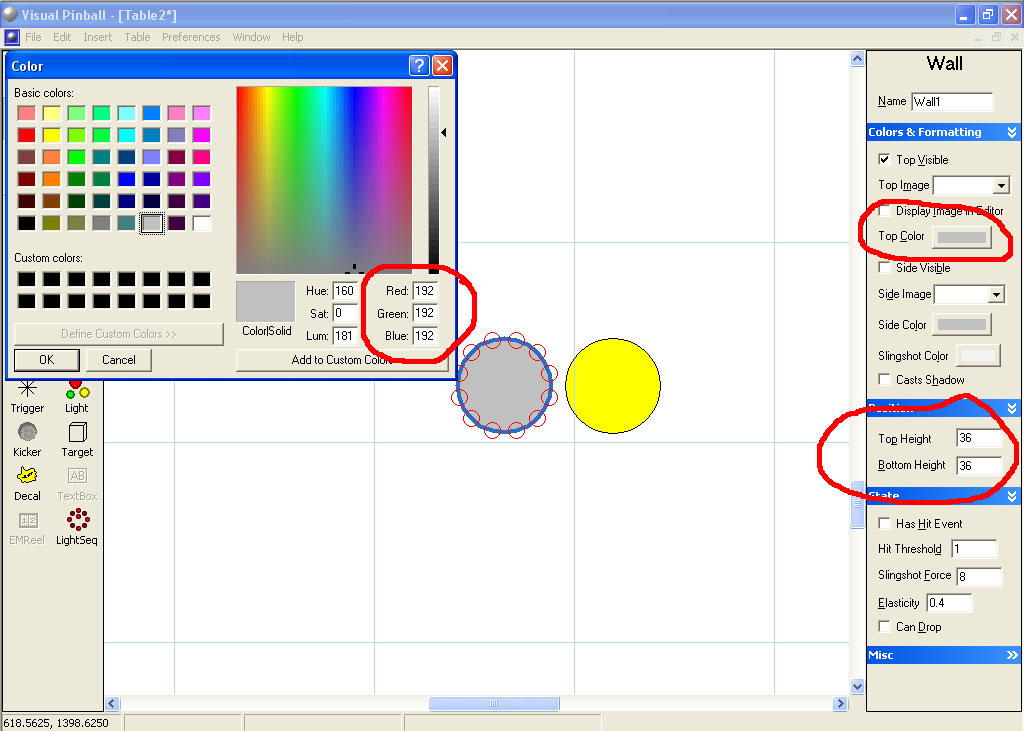Click OK in the Color dialog
Screen dimensions: 1024x731
(46, 360)
